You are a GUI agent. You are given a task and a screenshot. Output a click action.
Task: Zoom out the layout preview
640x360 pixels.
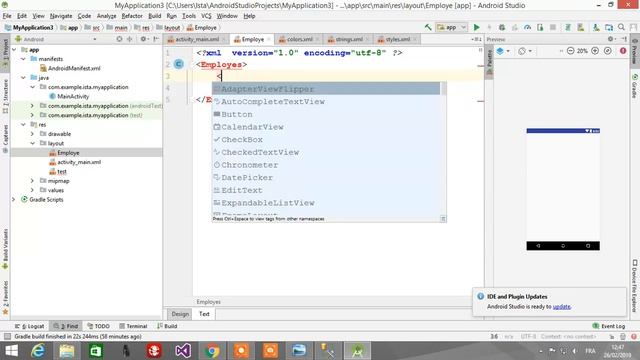[571, 51]
